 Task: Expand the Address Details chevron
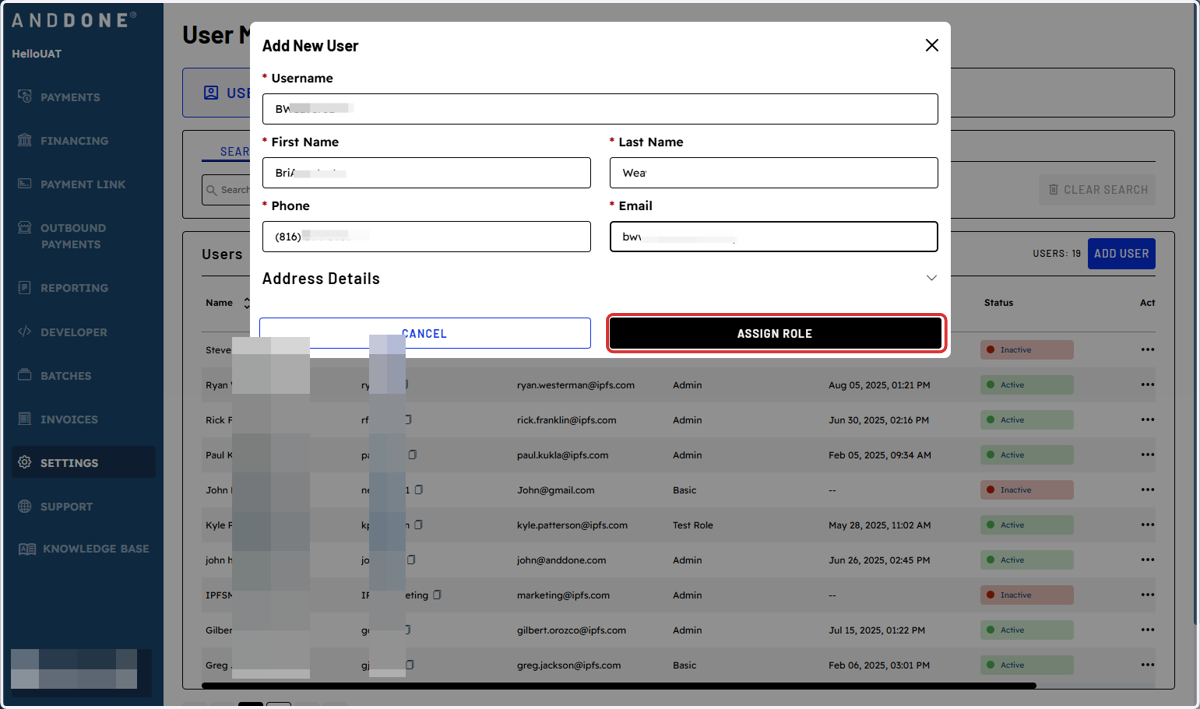[931, 278]
